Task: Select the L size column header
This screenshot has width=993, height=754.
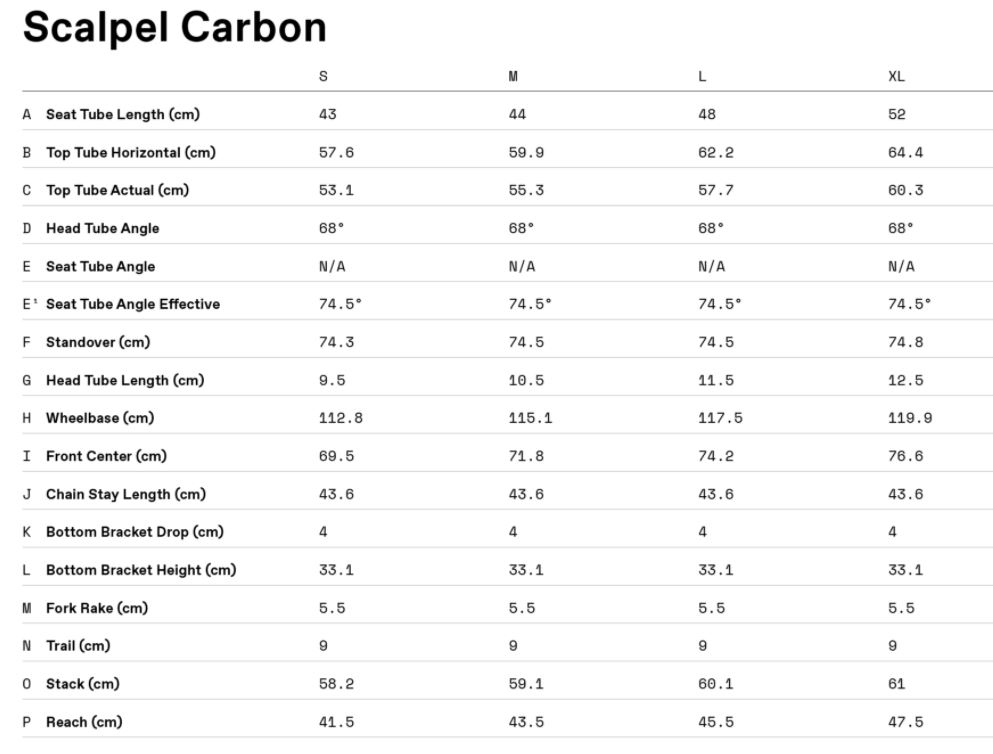Action: coord(702,77)
